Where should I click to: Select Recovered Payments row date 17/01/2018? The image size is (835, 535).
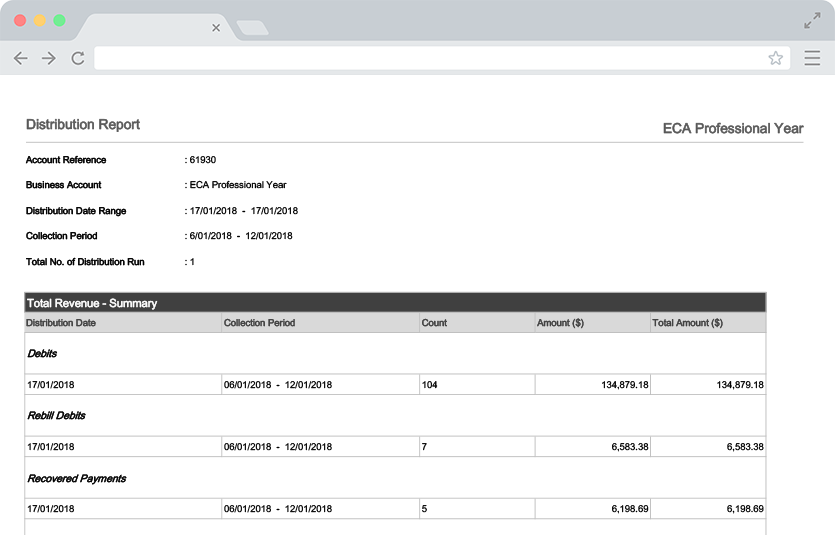tap(51, 509)
